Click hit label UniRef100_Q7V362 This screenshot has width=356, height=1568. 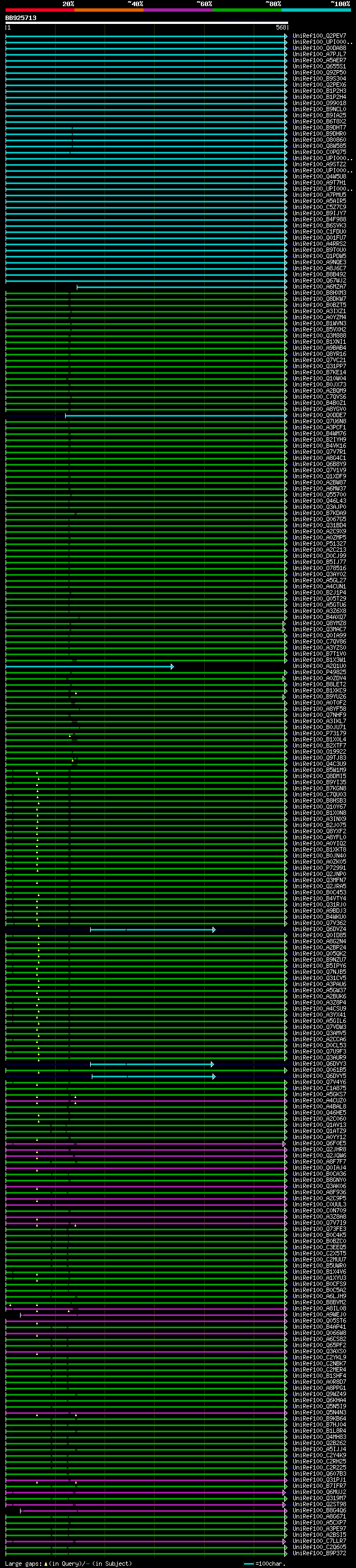(319, 923)
